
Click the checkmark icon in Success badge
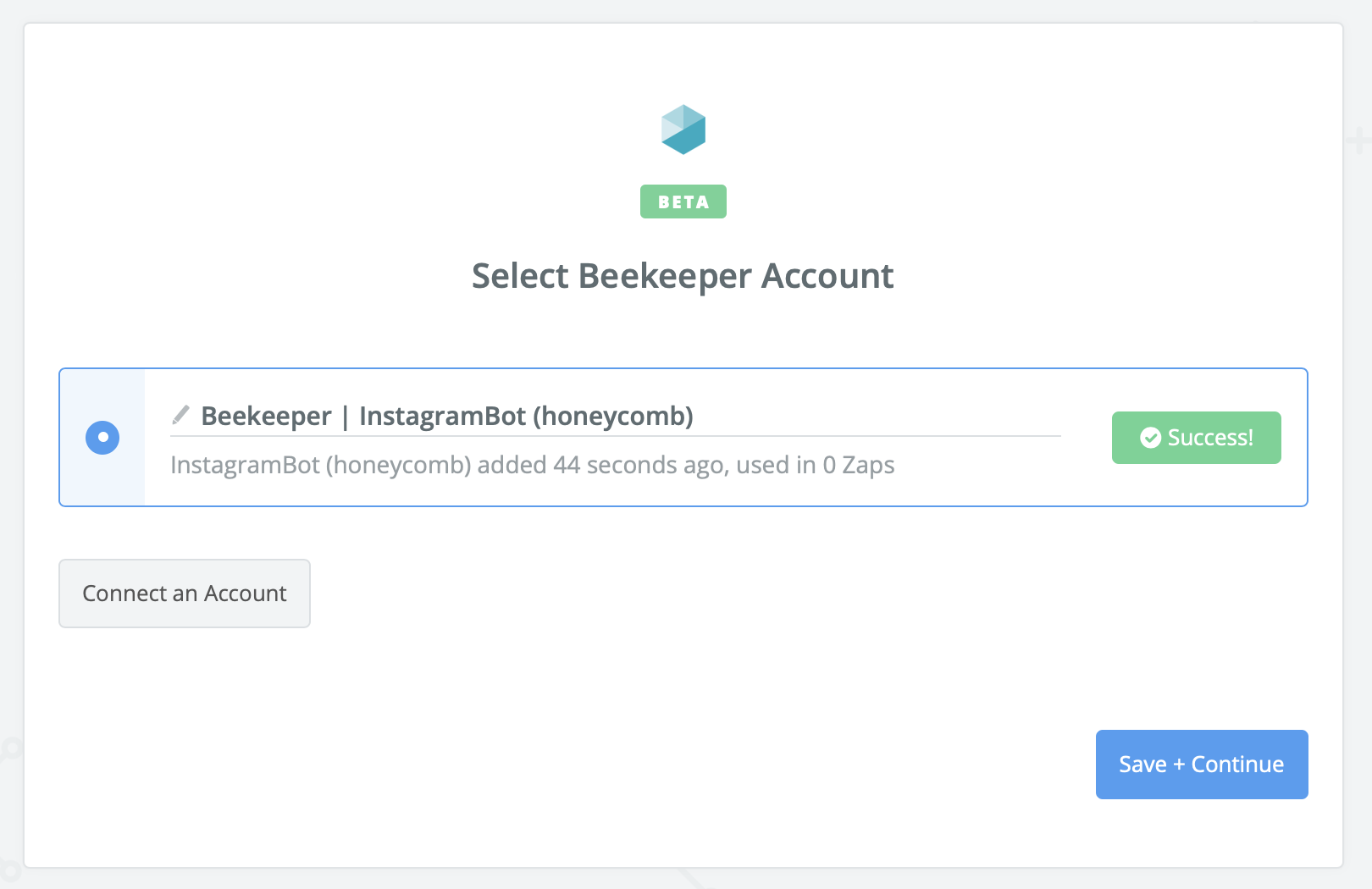point(1150,438)
